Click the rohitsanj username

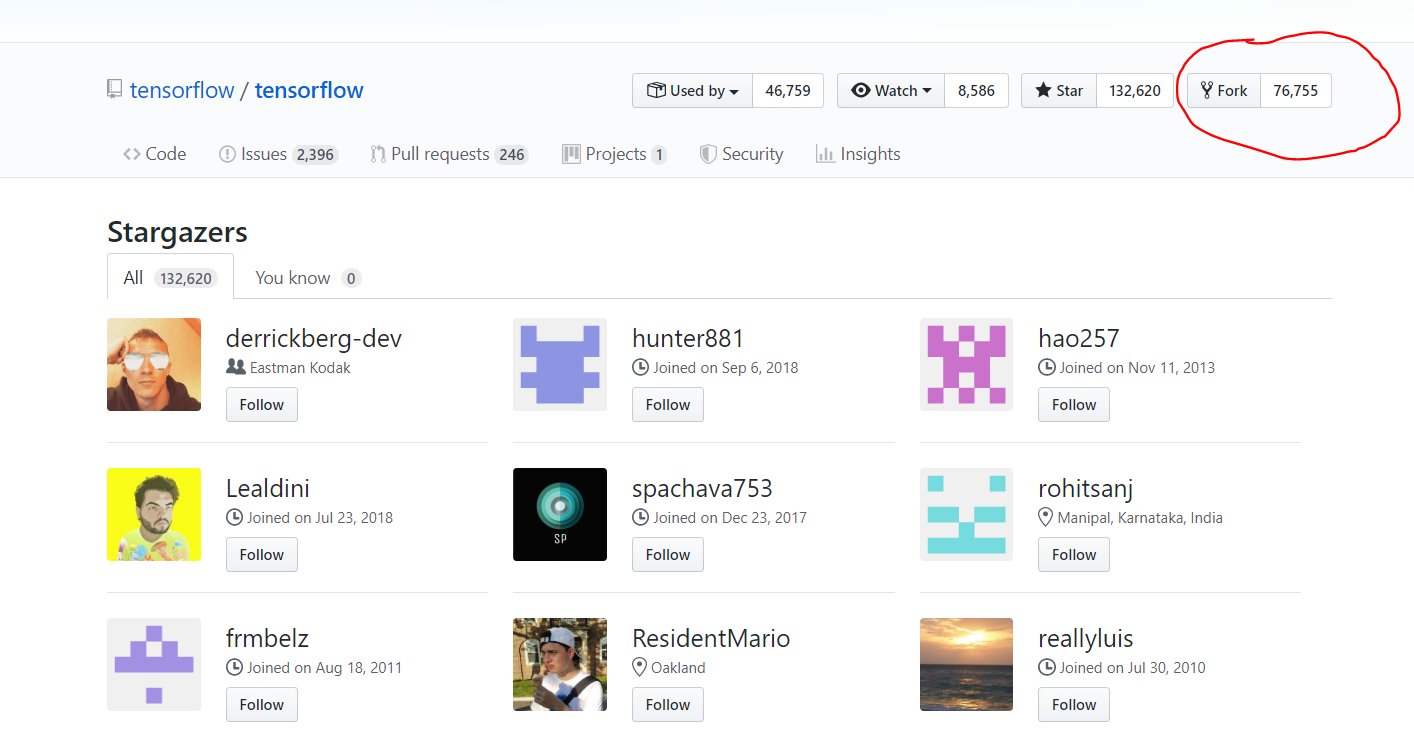(x=1086, y=488)
